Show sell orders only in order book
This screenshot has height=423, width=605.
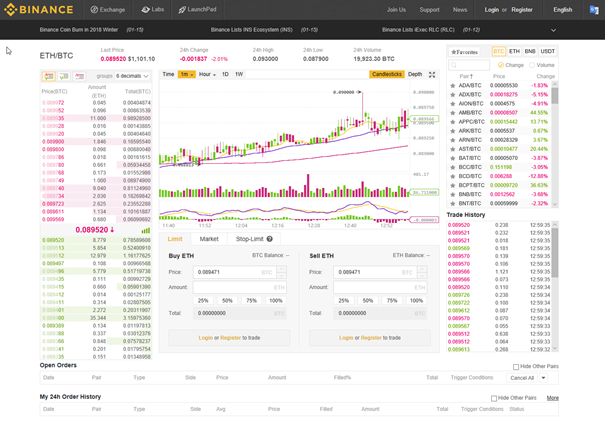(79, 76)
